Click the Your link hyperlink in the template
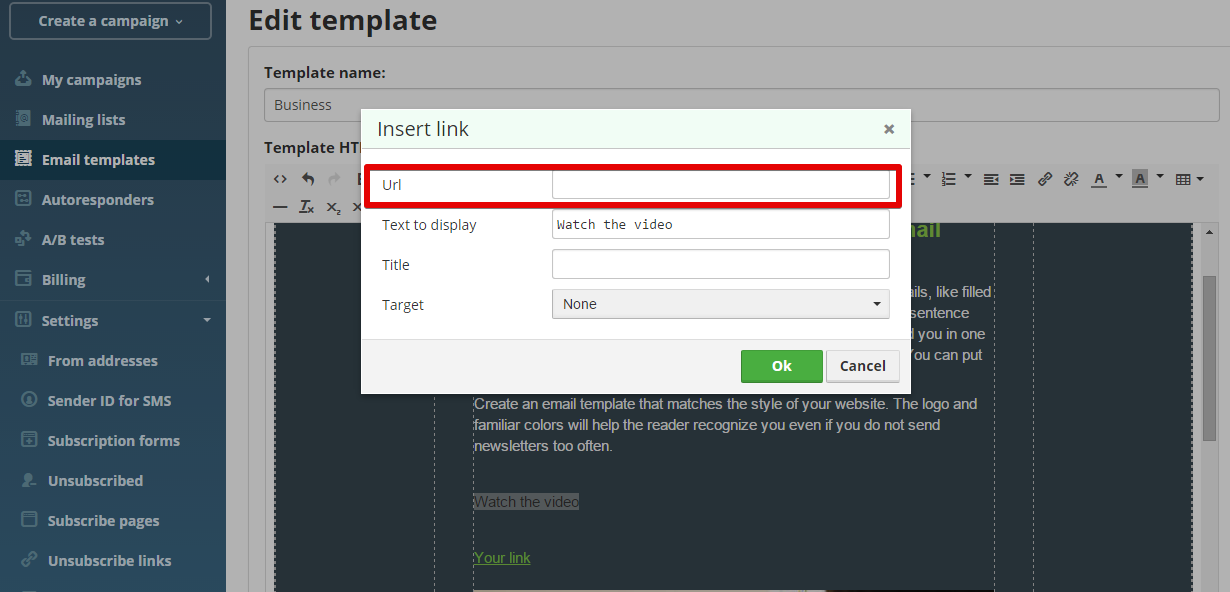This screenshot has height=592, width=1230. [x=502, y=558]
